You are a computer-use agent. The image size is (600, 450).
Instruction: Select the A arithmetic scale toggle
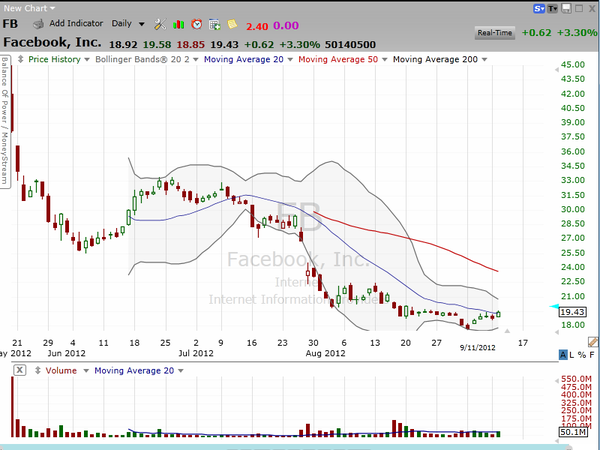[x=563, y=355]
